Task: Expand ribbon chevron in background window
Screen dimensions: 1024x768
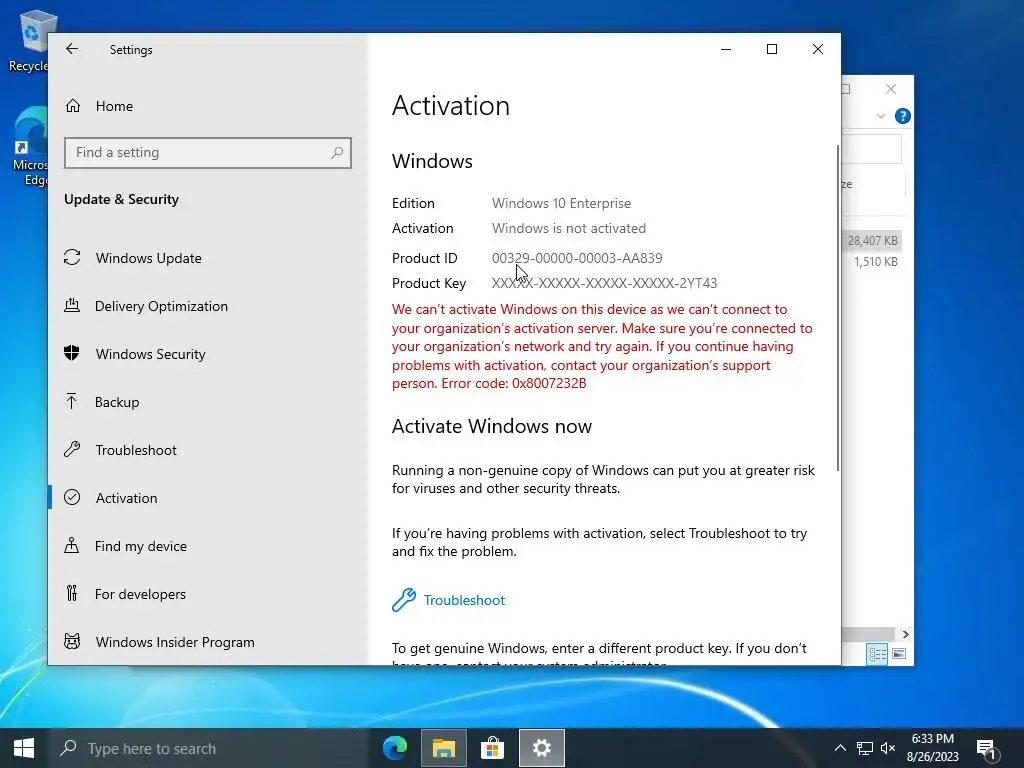Action: click(880, 116)
